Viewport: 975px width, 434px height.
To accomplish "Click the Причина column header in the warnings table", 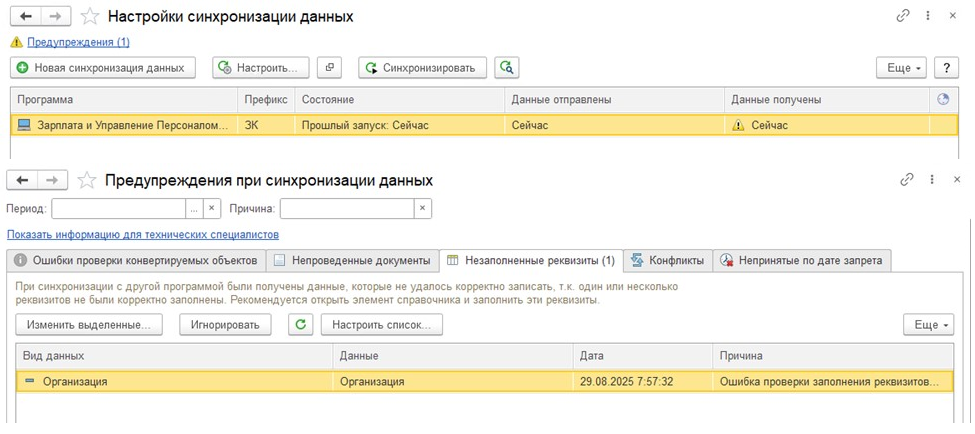I will tap(833, 356).
